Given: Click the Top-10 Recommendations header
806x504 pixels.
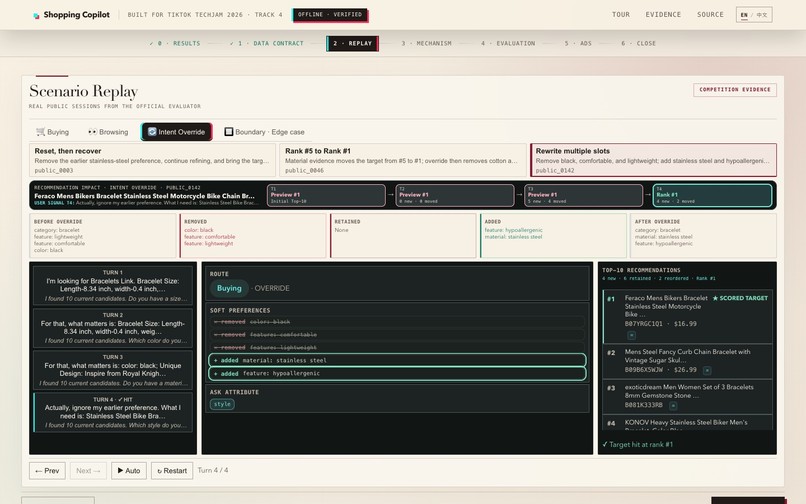Looking at the screenshot, I should tap(641, 271).
